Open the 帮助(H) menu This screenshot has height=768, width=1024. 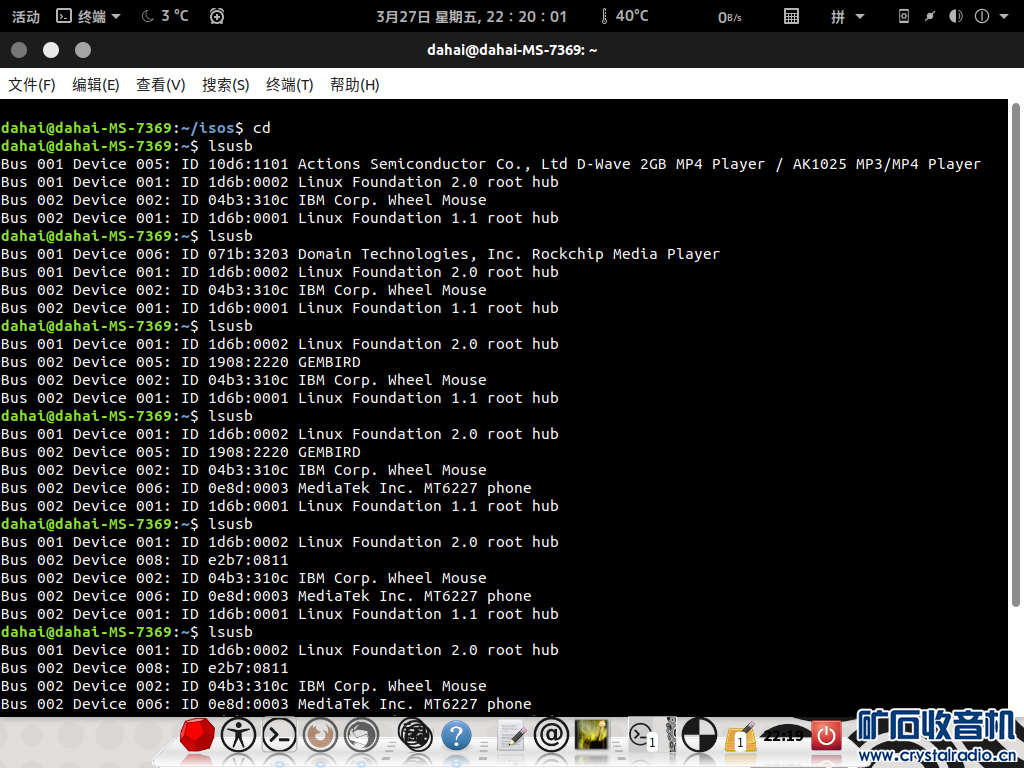click(x=355, y=85)
